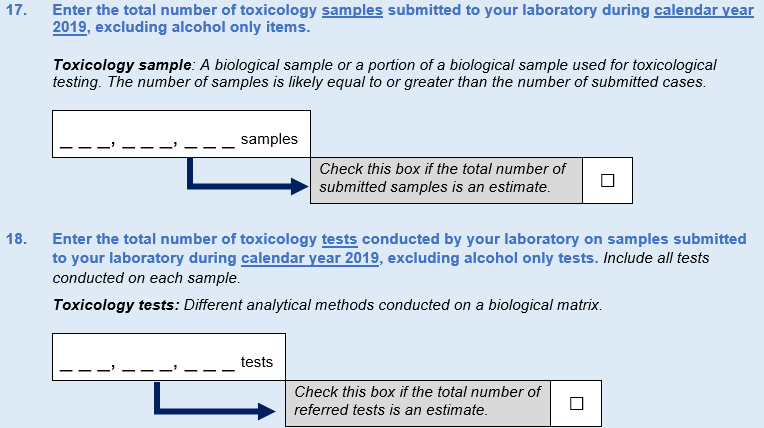The width and height of the screenshot is (764, 428).
Task: Check the submitted samples estimate checkbox
Action: [607, 181]
